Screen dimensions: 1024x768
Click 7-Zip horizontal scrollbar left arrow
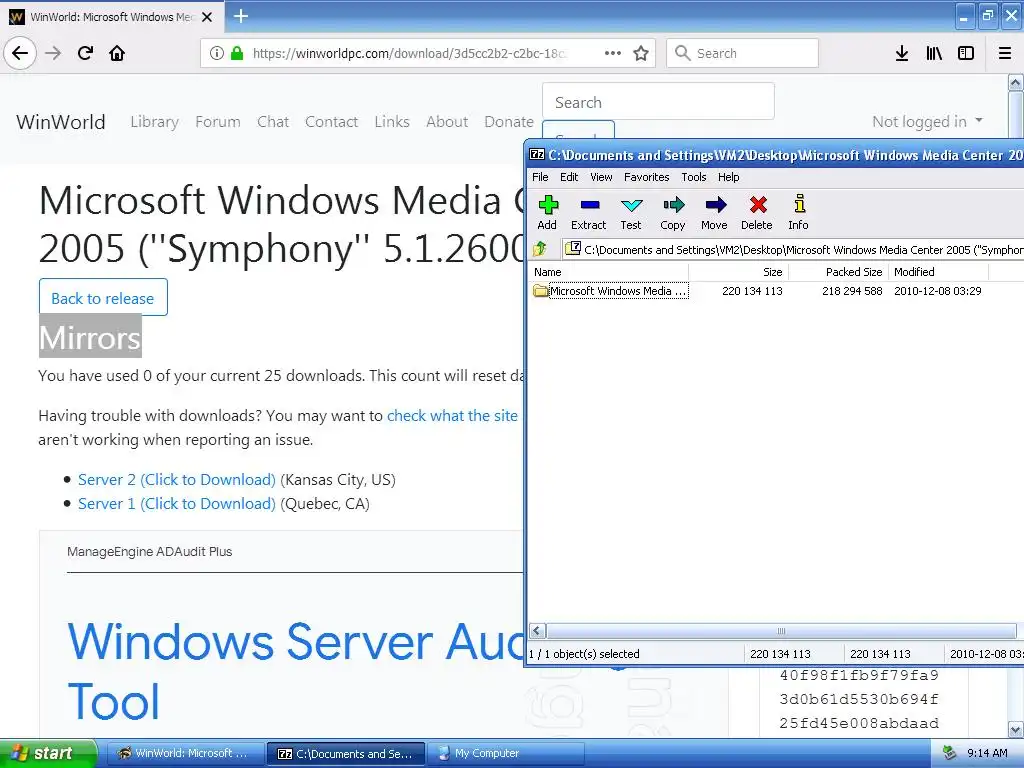(x=537, y=631)
